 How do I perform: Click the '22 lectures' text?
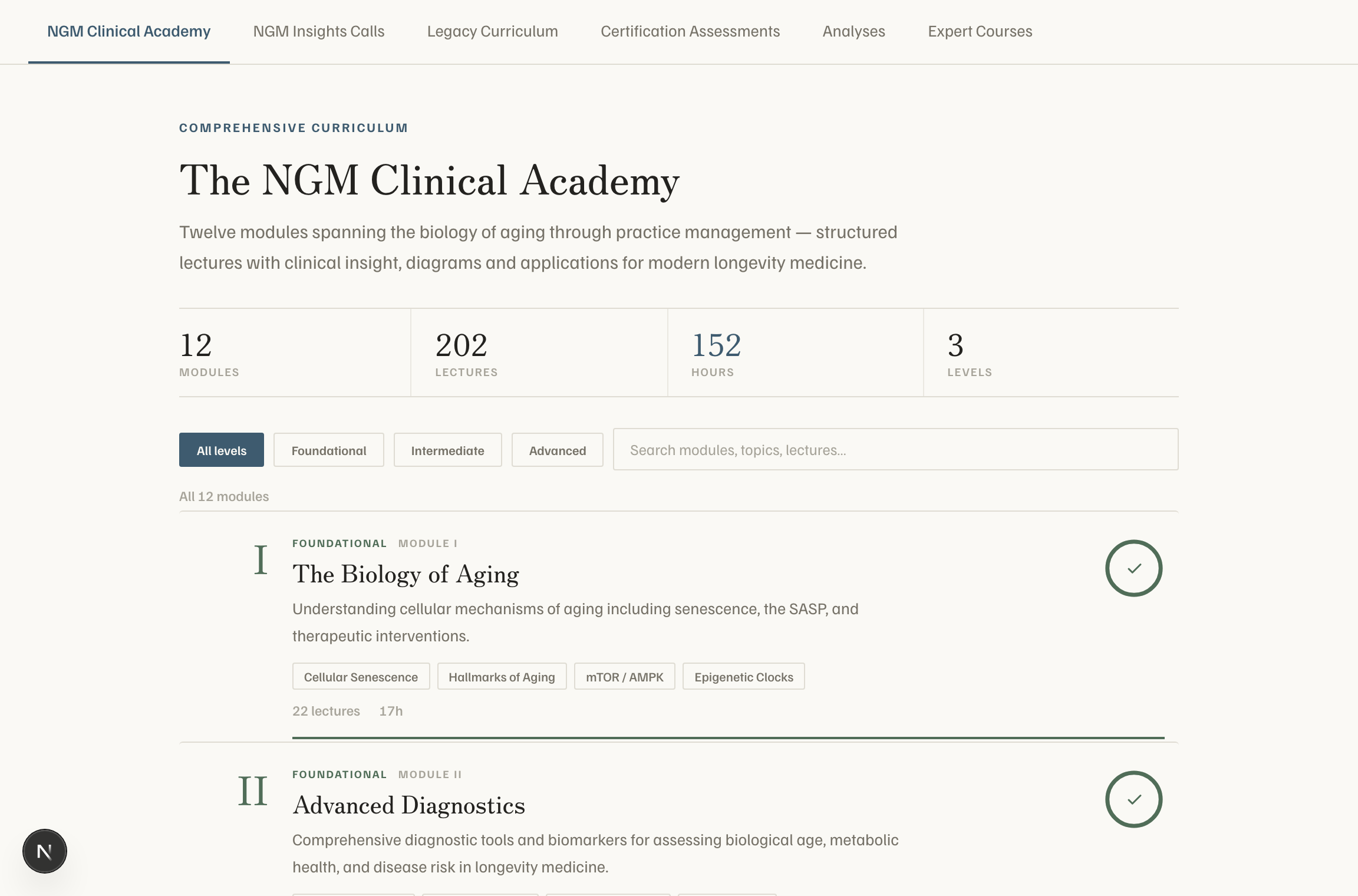(x=326, y=711)
